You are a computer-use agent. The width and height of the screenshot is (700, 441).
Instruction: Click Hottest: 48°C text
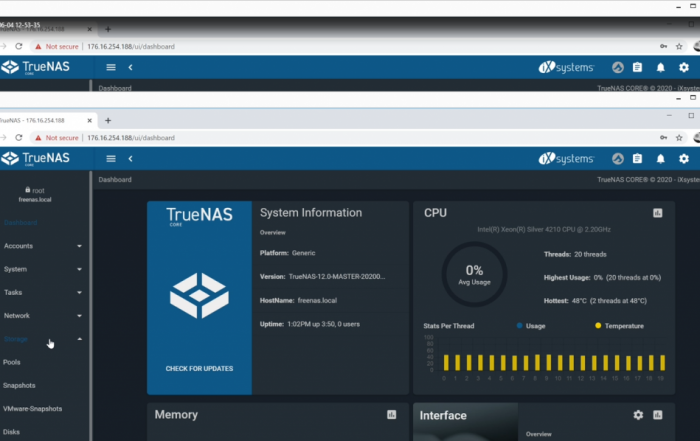(x=595, y=301)
